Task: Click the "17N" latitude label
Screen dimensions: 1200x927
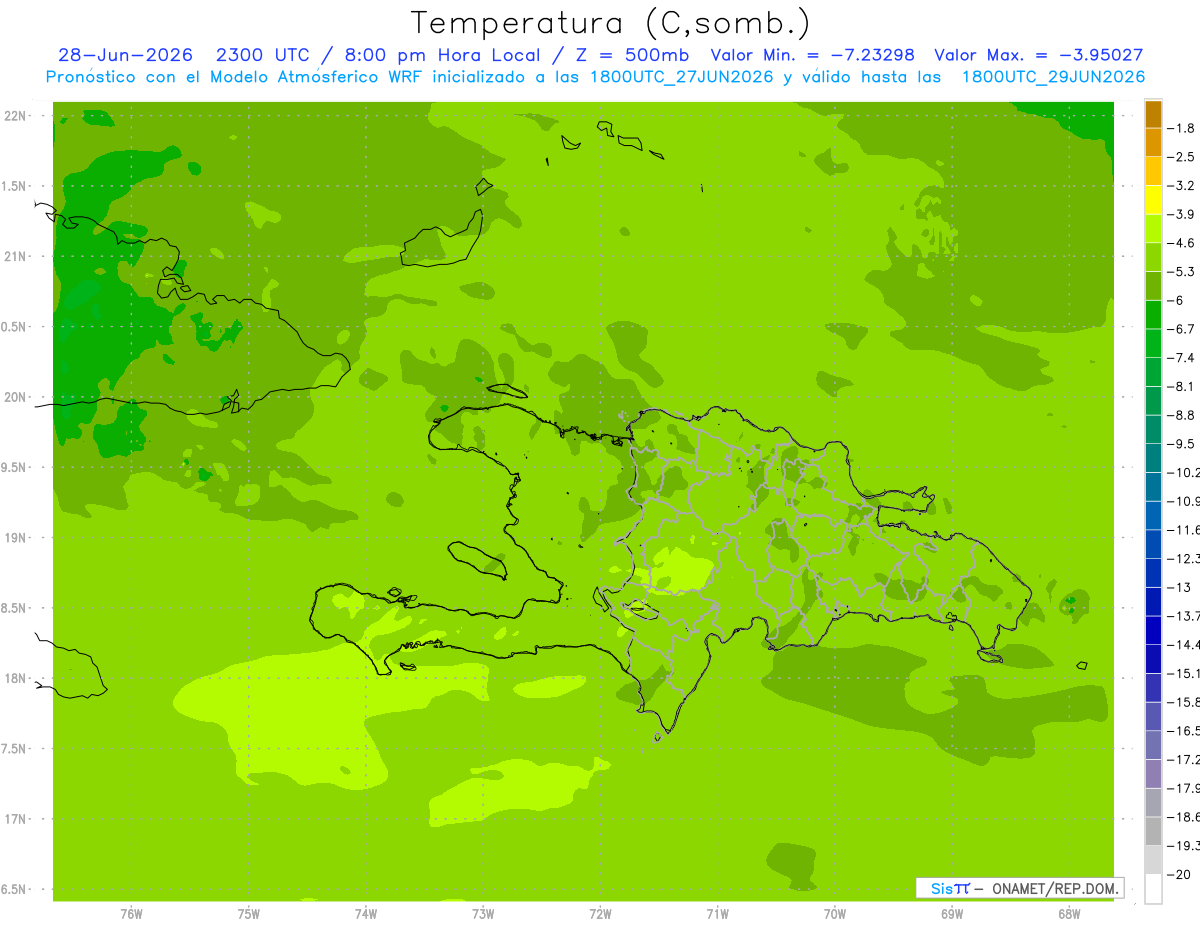Action: pyautogui.click(x=15, y=820)
